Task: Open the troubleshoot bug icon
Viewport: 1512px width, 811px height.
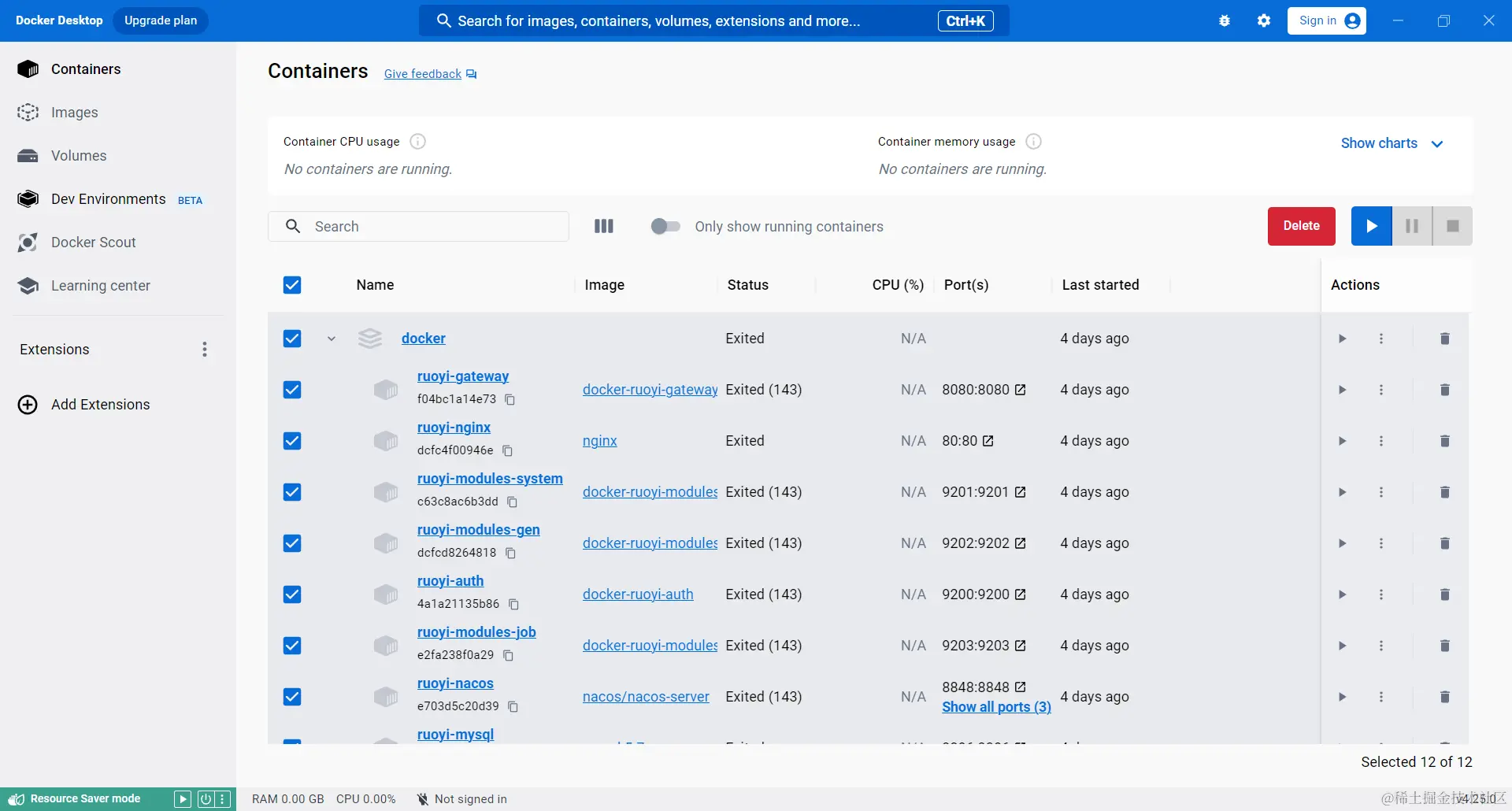Action: tap(1225, 21)
